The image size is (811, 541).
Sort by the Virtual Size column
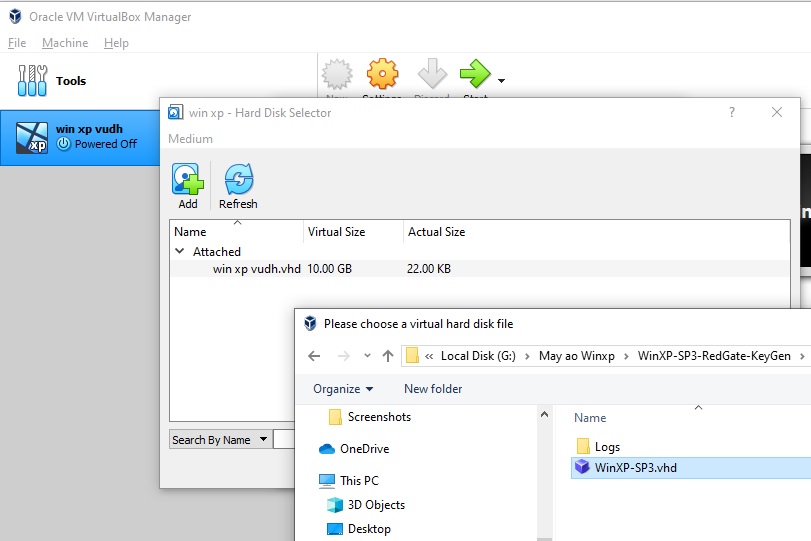pyautogui.click(x=353, y=232)
